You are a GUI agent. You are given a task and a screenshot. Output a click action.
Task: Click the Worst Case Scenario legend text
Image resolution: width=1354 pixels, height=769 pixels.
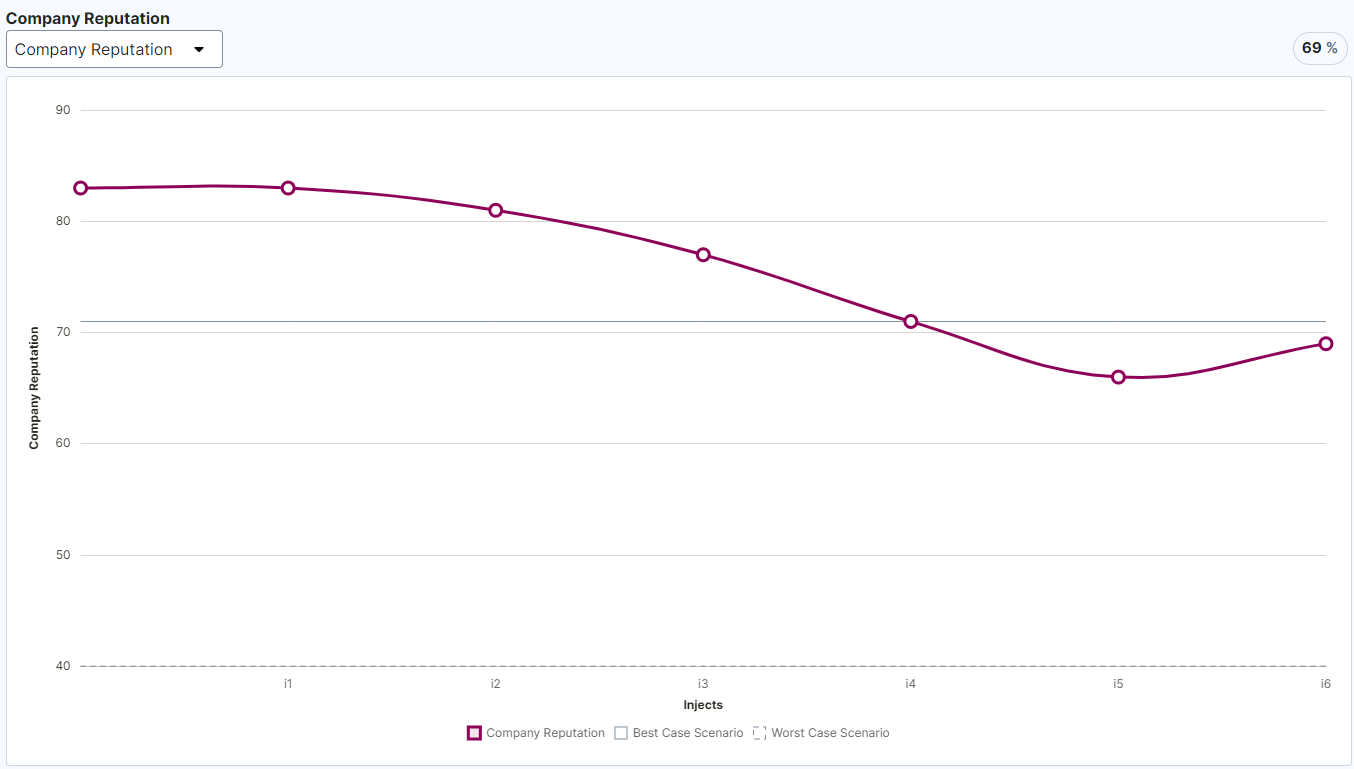click(830, 733)
